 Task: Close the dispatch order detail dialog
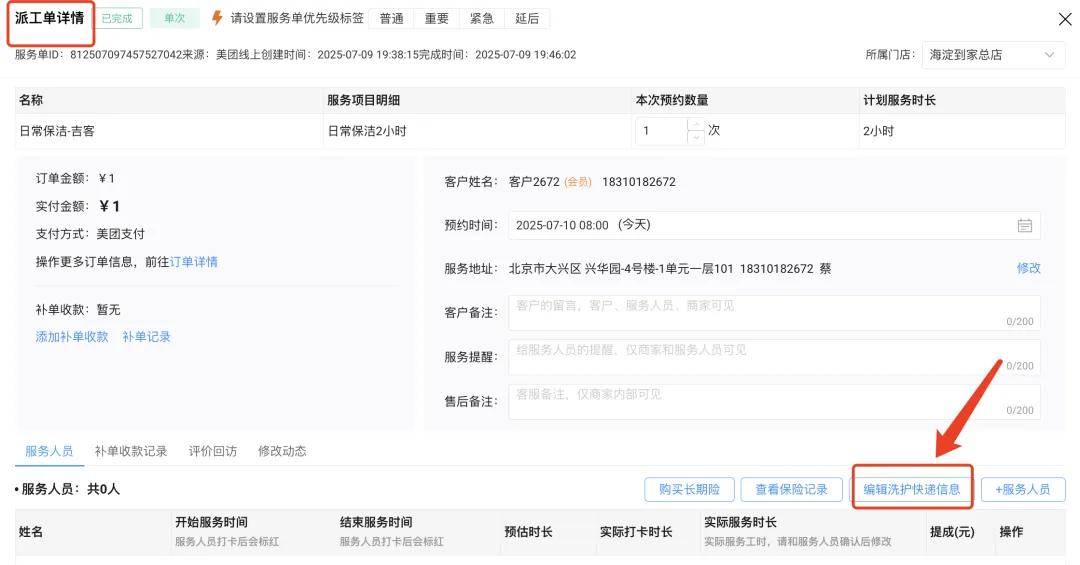(x=1065, y=19)
